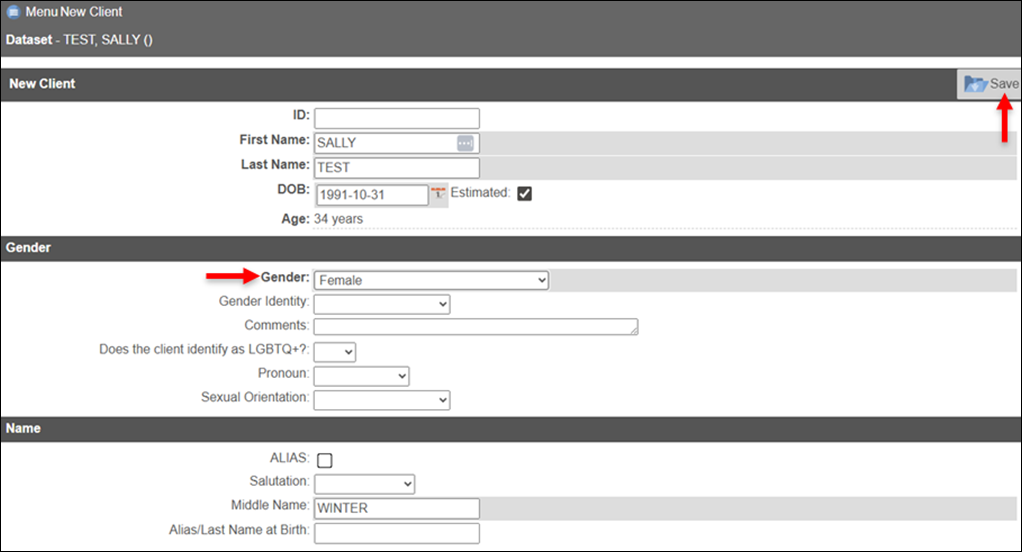Open the DOB calendar picker icon
The height and width of the screenshot is (552, 1022).
click(437, 193)
